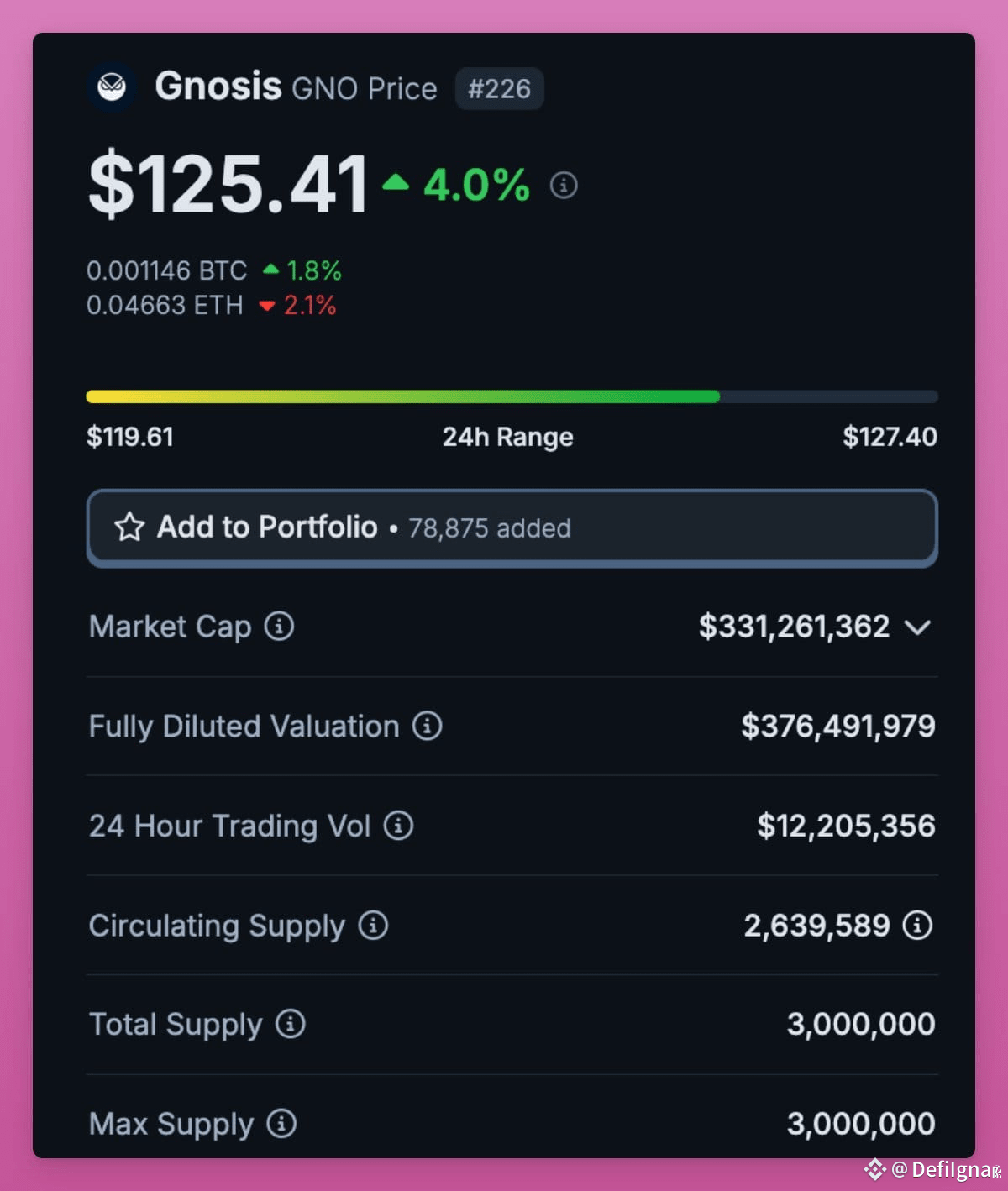Click the $127.40 range high label
The height and width of the screenshot is (1191, 1008).
890,437
